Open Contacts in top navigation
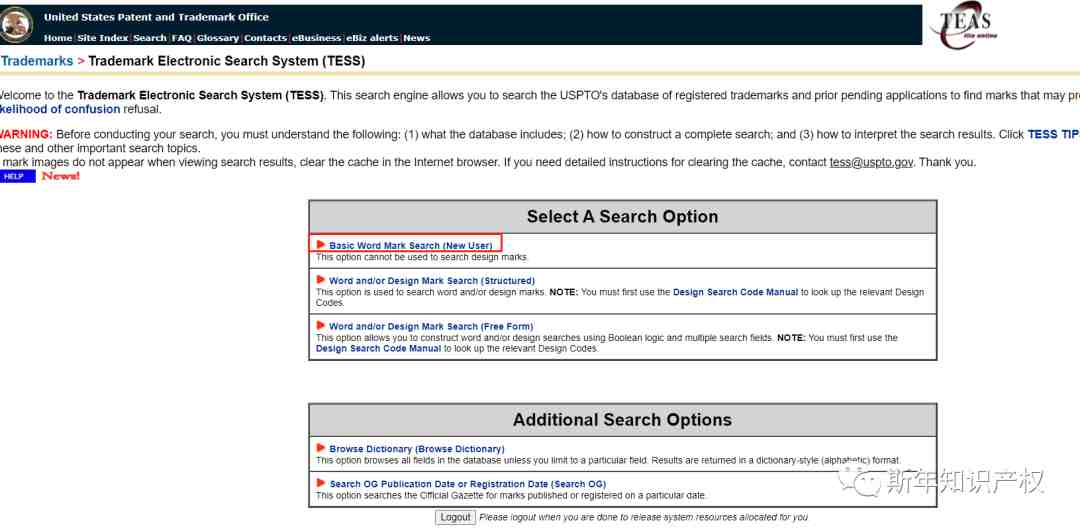Image resolution: width=1080 pixels, height=529 pixels. click(x=265, y=38)
